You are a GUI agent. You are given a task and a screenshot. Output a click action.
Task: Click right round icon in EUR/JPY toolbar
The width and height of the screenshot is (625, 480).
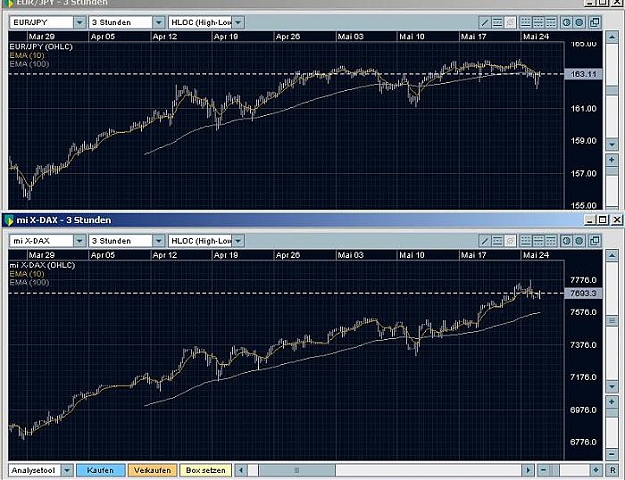pos(579,22)
